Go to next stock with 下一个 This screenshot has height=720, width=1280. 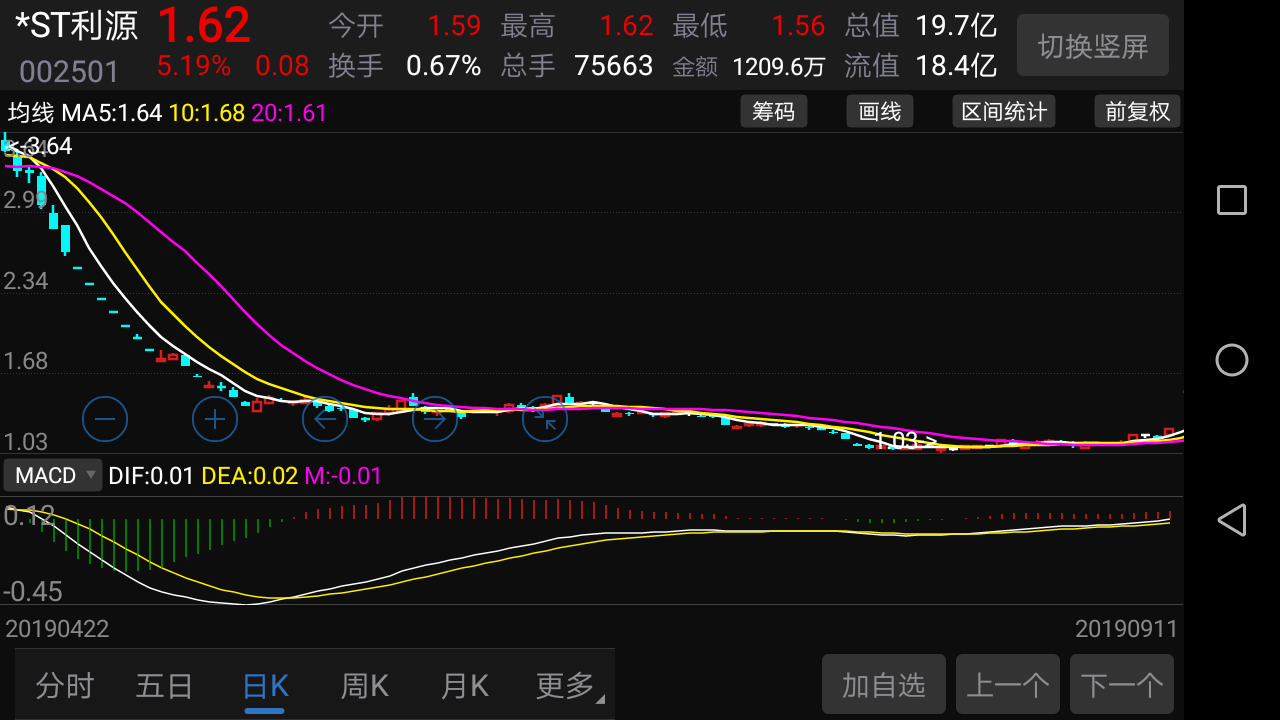click(x=1121, y=684)
